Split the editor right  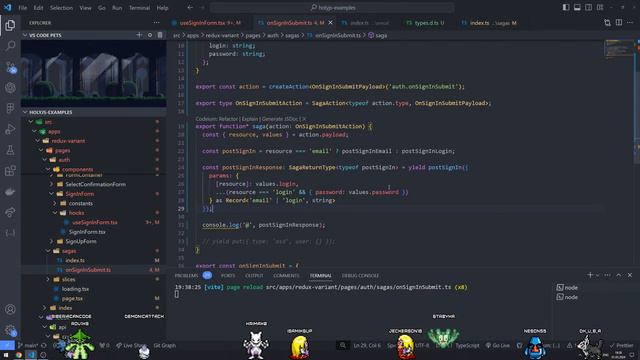tap(619, 23)
